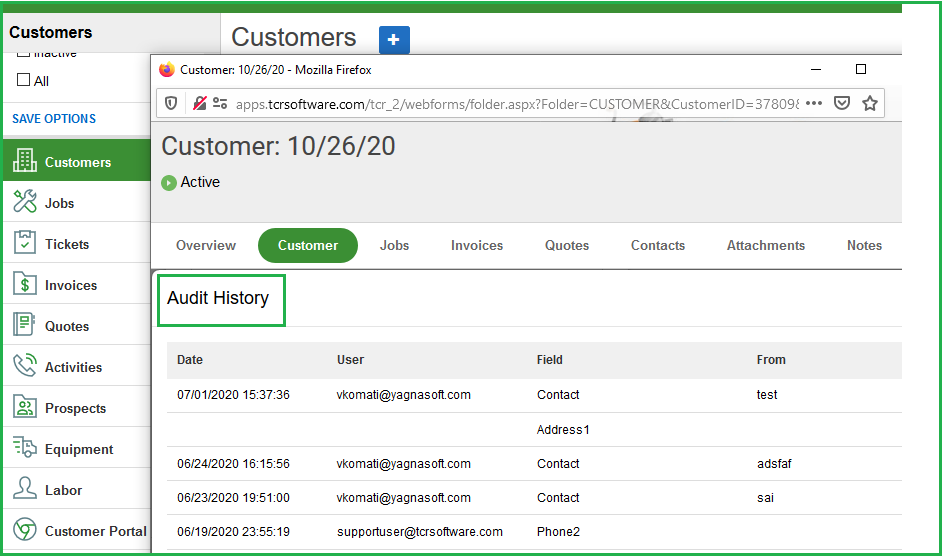Open the Firefox page actions ellipsis menu
Image resolution: width=943 pixels, height=557 pixels.
(x=814, y=103)
